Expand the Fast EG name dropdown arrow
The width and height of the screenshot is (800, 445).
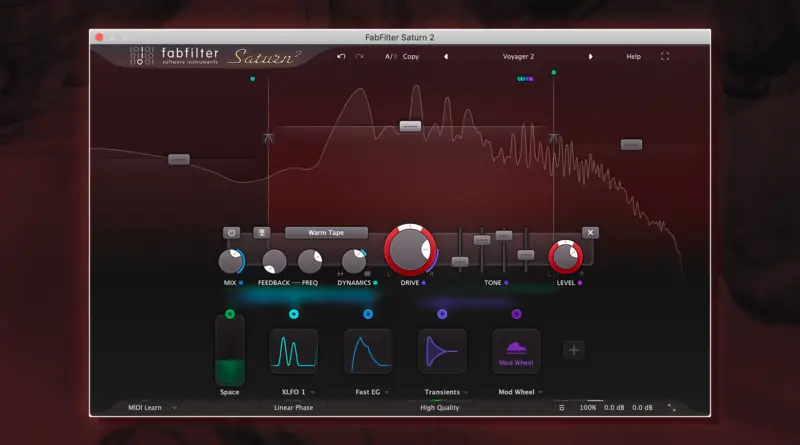(x=387, y=392)
